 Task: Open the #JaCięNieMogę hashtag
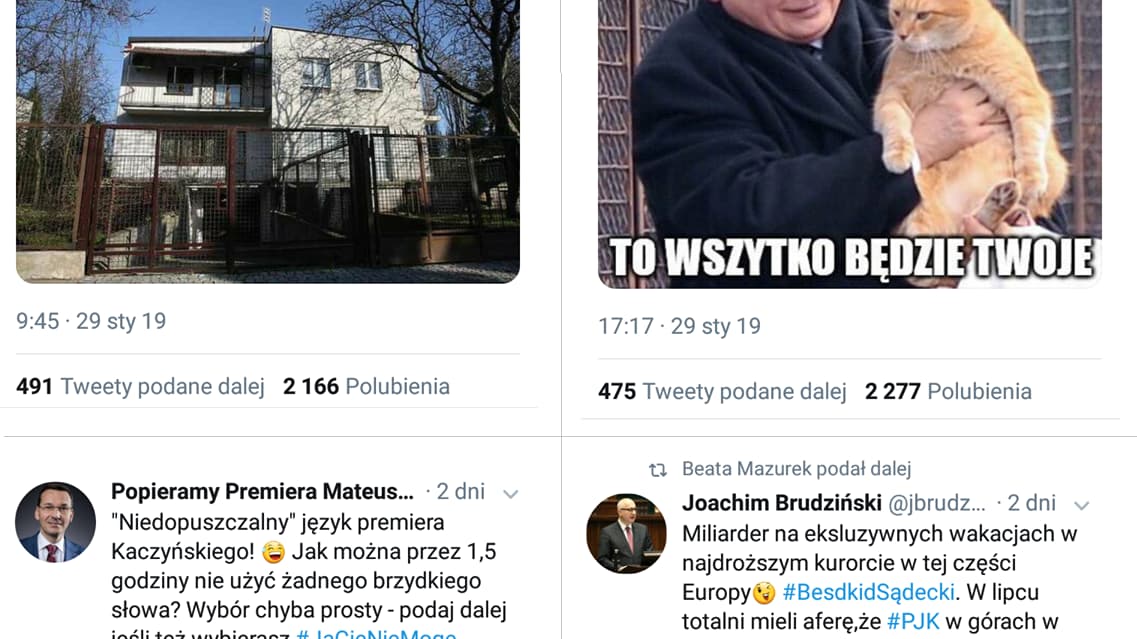click(376, 633)
